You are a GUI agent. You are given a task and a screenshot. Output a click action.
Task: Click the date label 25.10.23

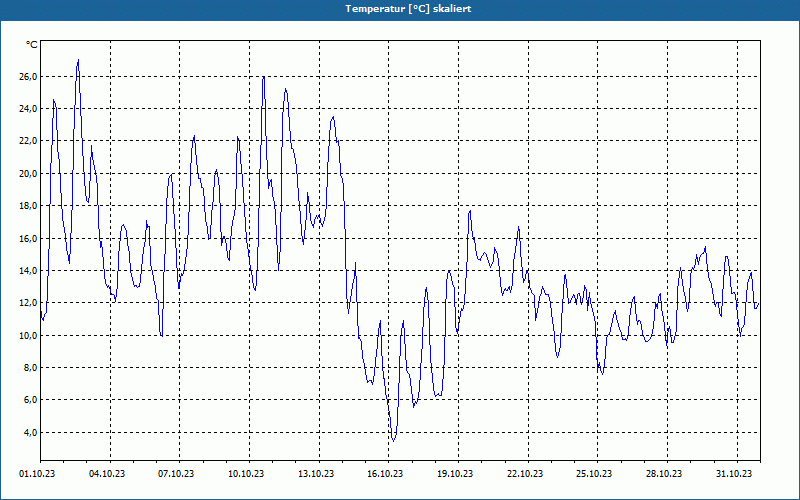[594, 474]
